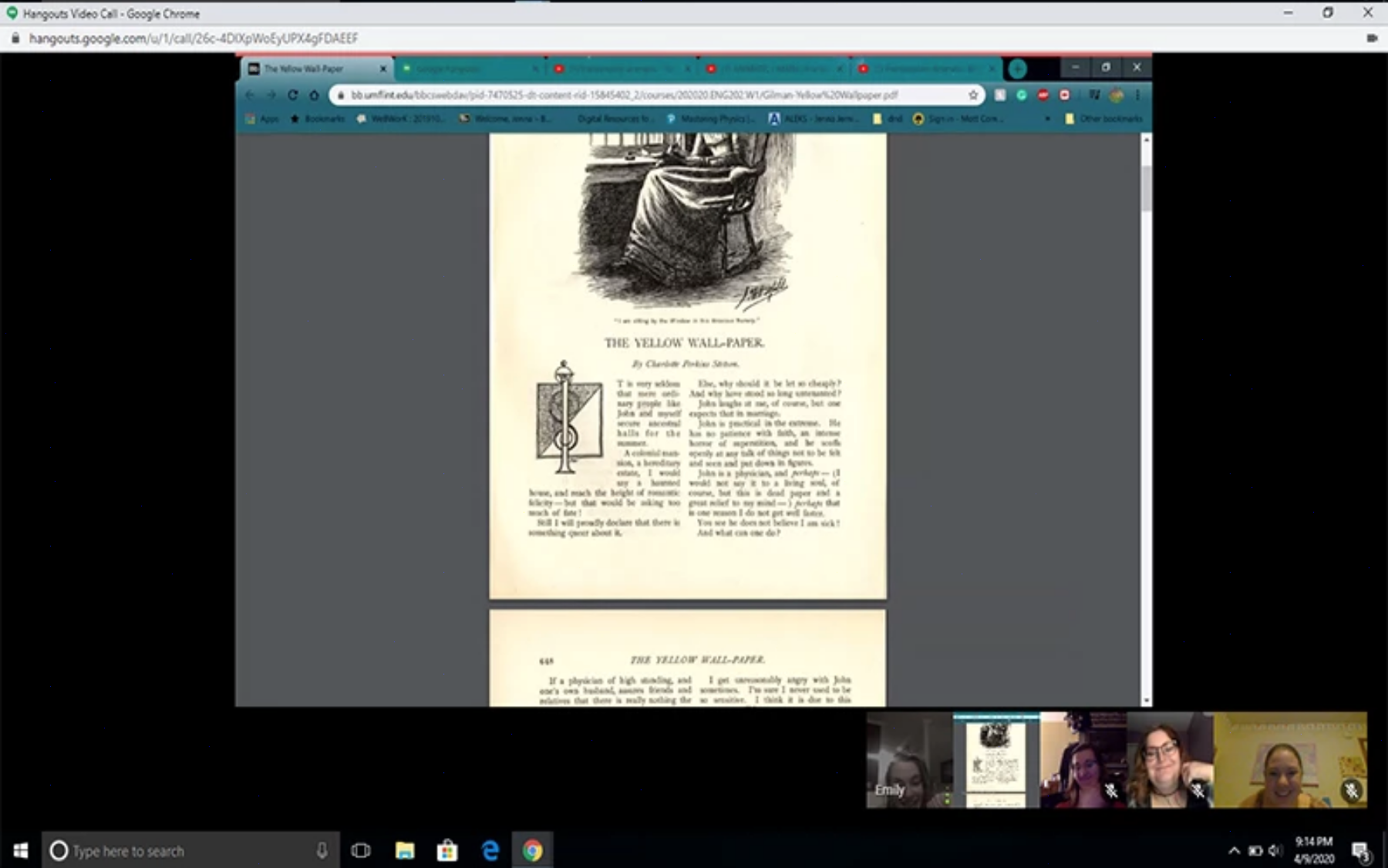Open the Other bookmarks folder

point(1103,119)
